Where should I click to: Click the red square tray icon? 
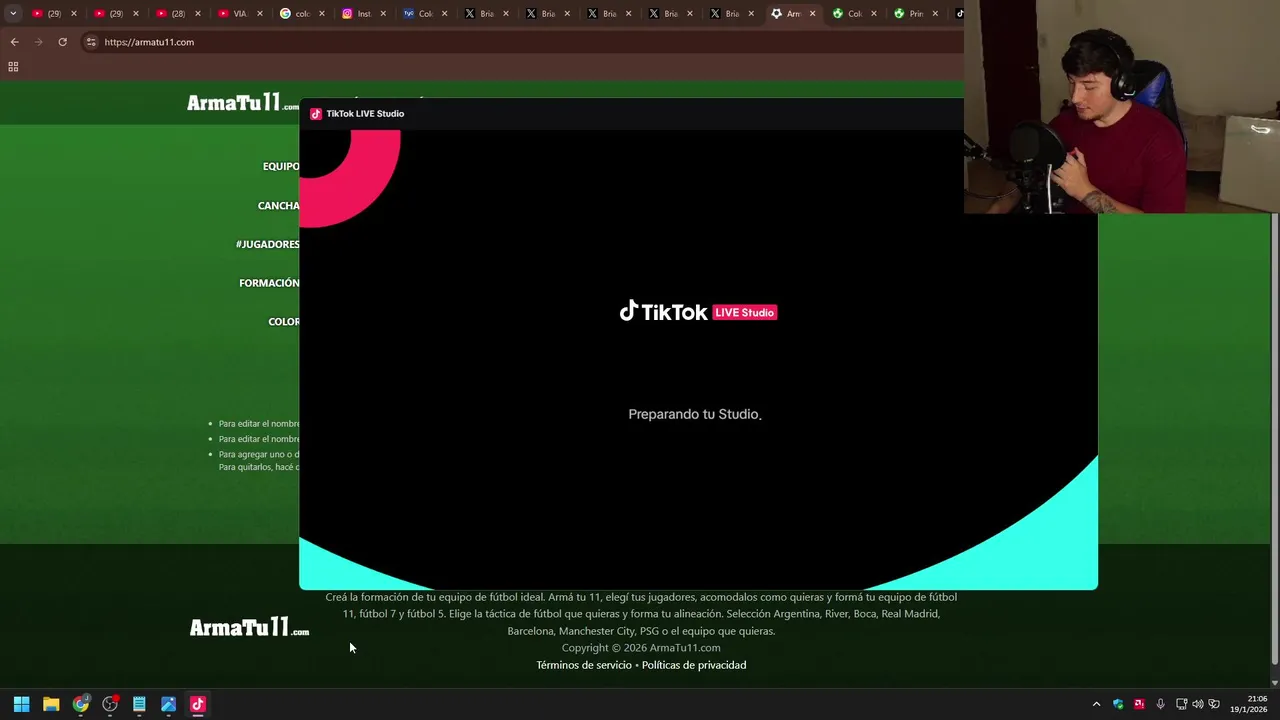pos(1139,704)
